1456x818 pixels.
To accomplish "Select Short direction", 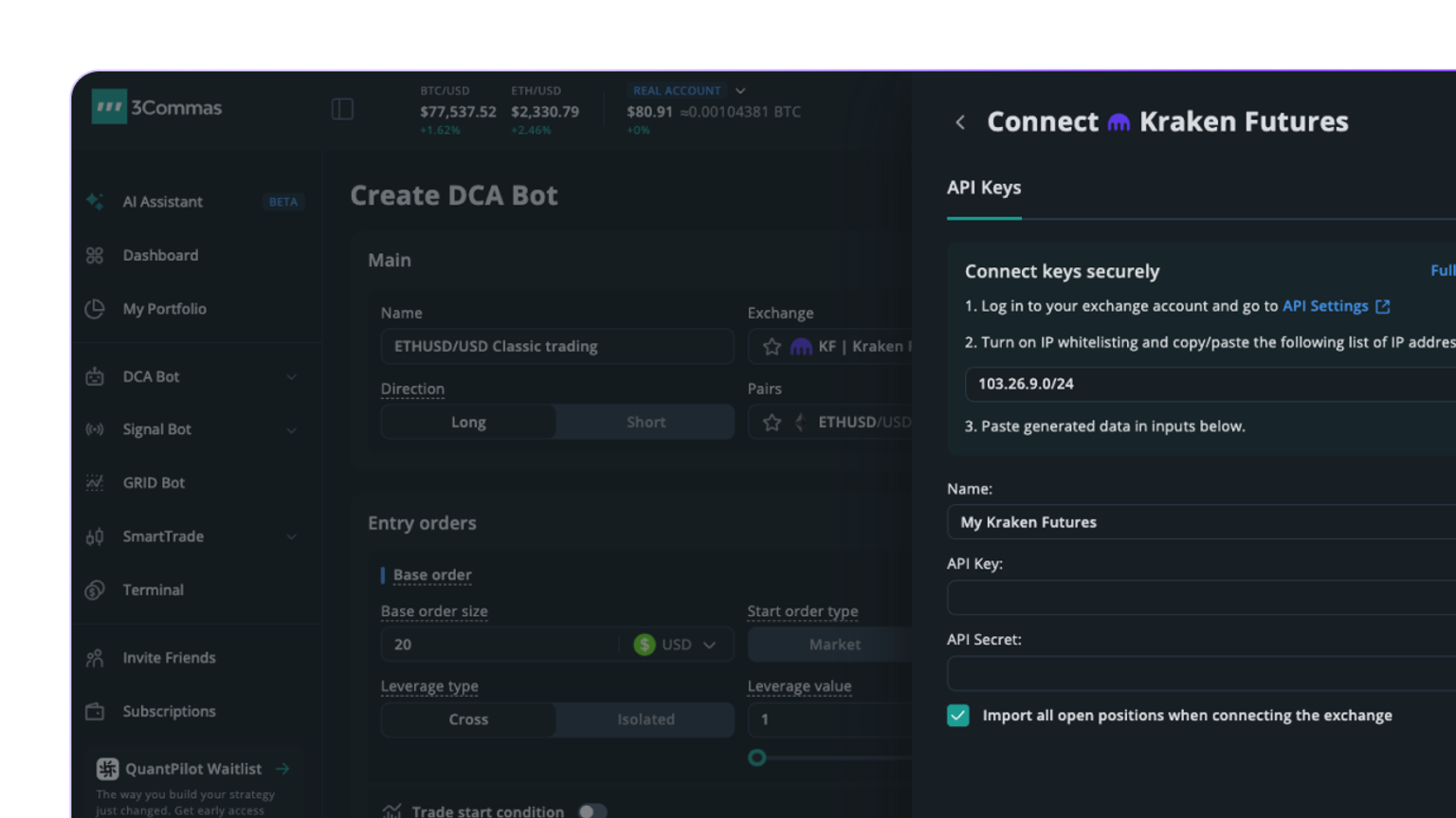I will pyautogui.click(x=646, y=422).
